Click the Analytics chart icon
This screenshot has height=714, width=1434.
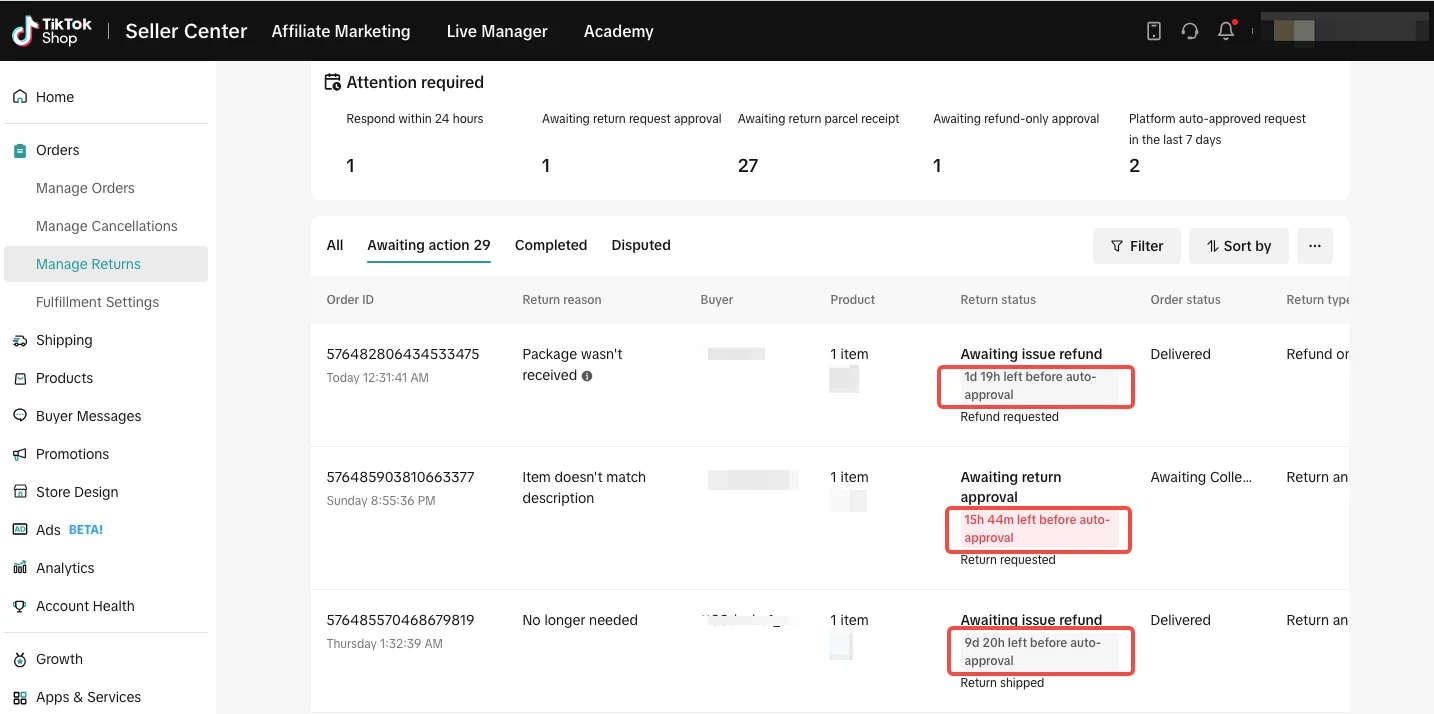tap(20, 568)
